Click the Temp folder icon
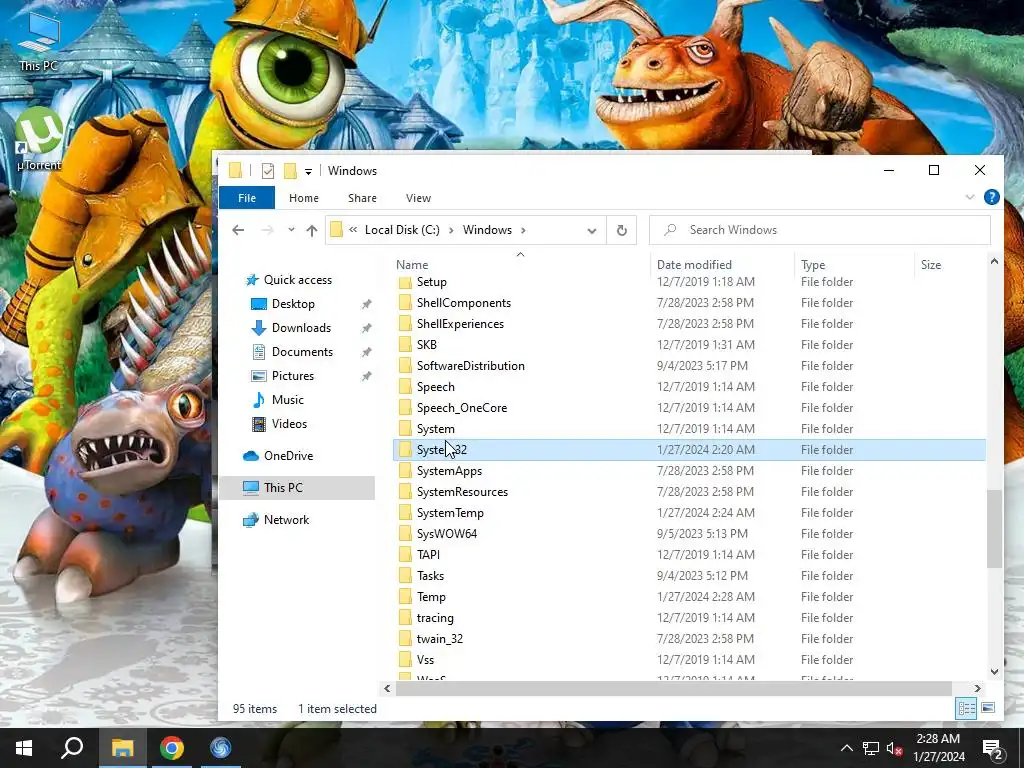The width and height of the screenshot is (1024, 768). 406,597
